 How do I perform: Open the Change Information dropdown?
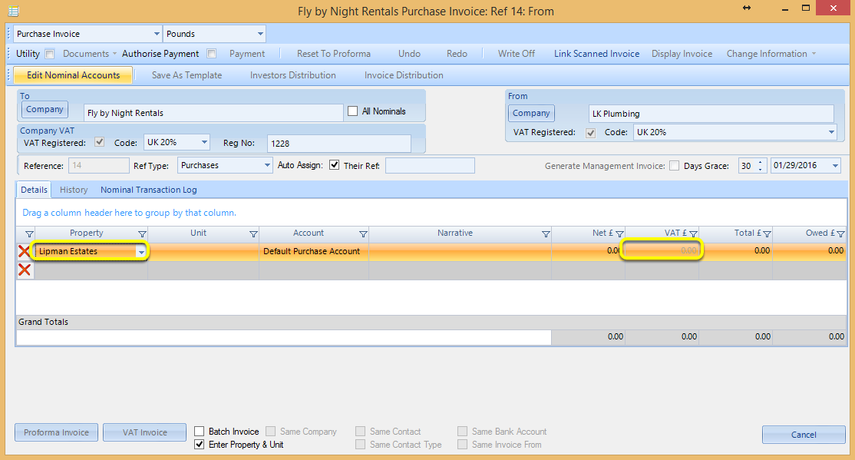(x=770, y=53)
